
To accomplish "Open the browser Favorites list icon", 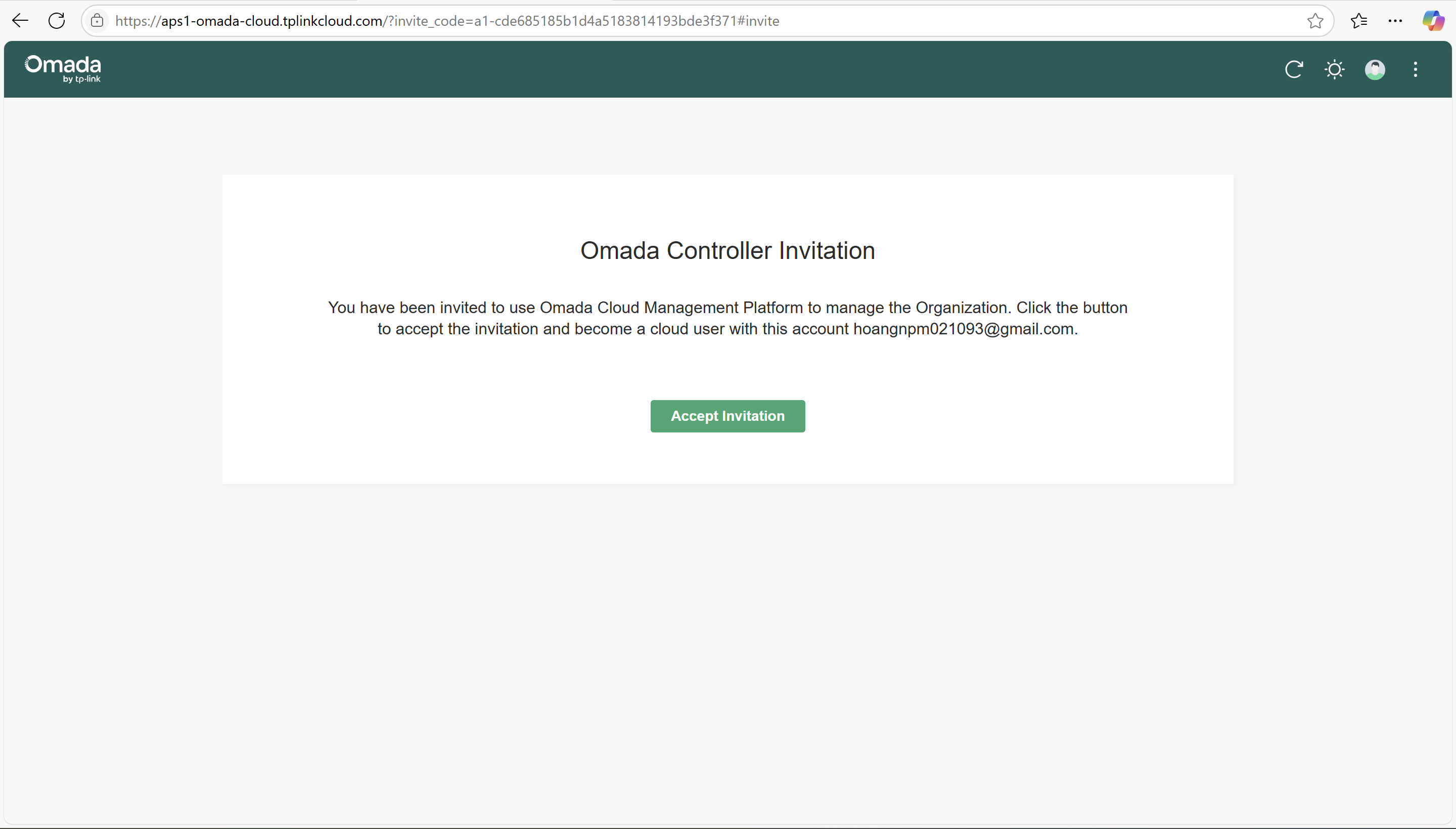I will [x=1359, y=21].
